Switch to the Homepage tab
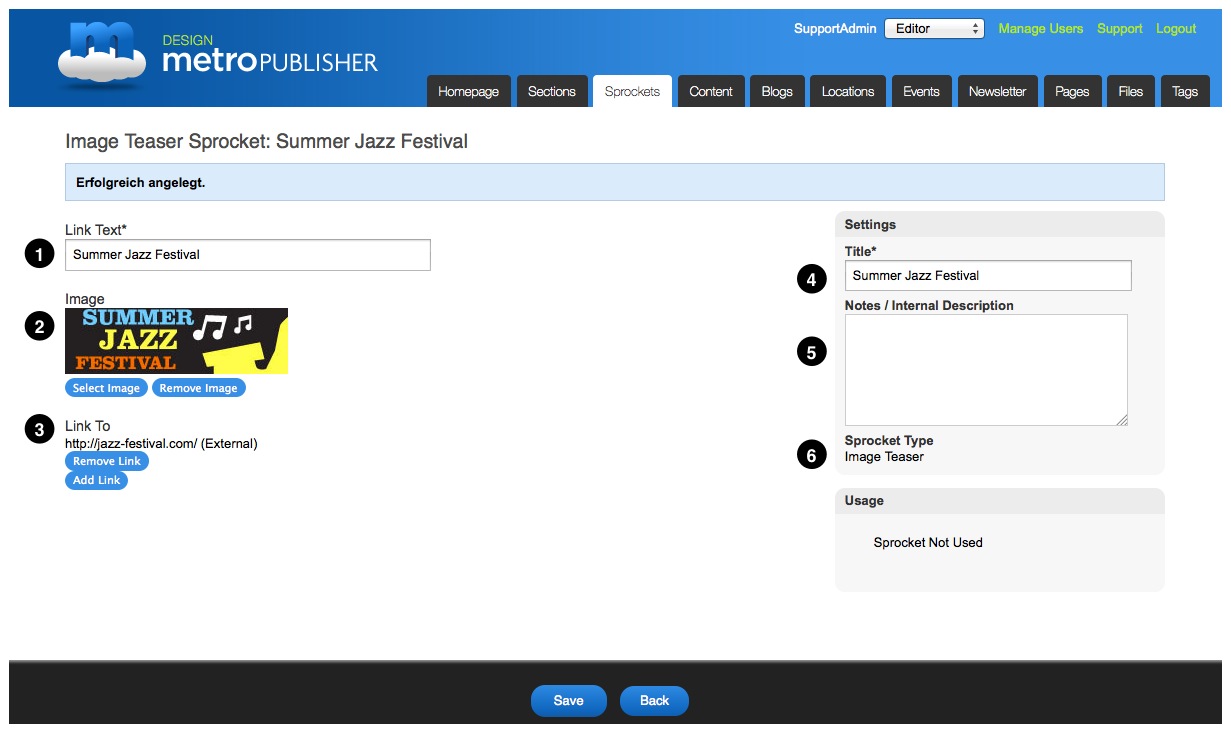Screen dimensions: 1231x733 pyautogui.click(x=468, y=91)
